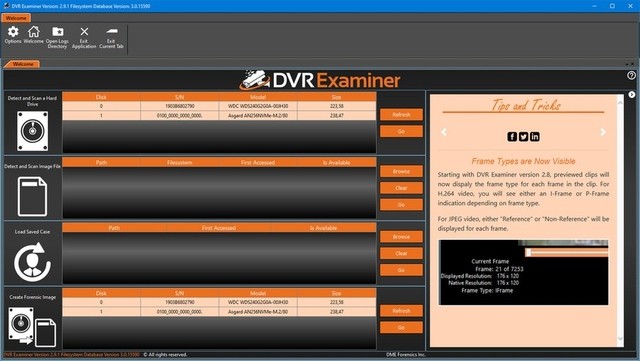The image size is (640, 361).
Task: Select disk 1 Asgard row in Create Forensic Image table
Action: (219, 312)
